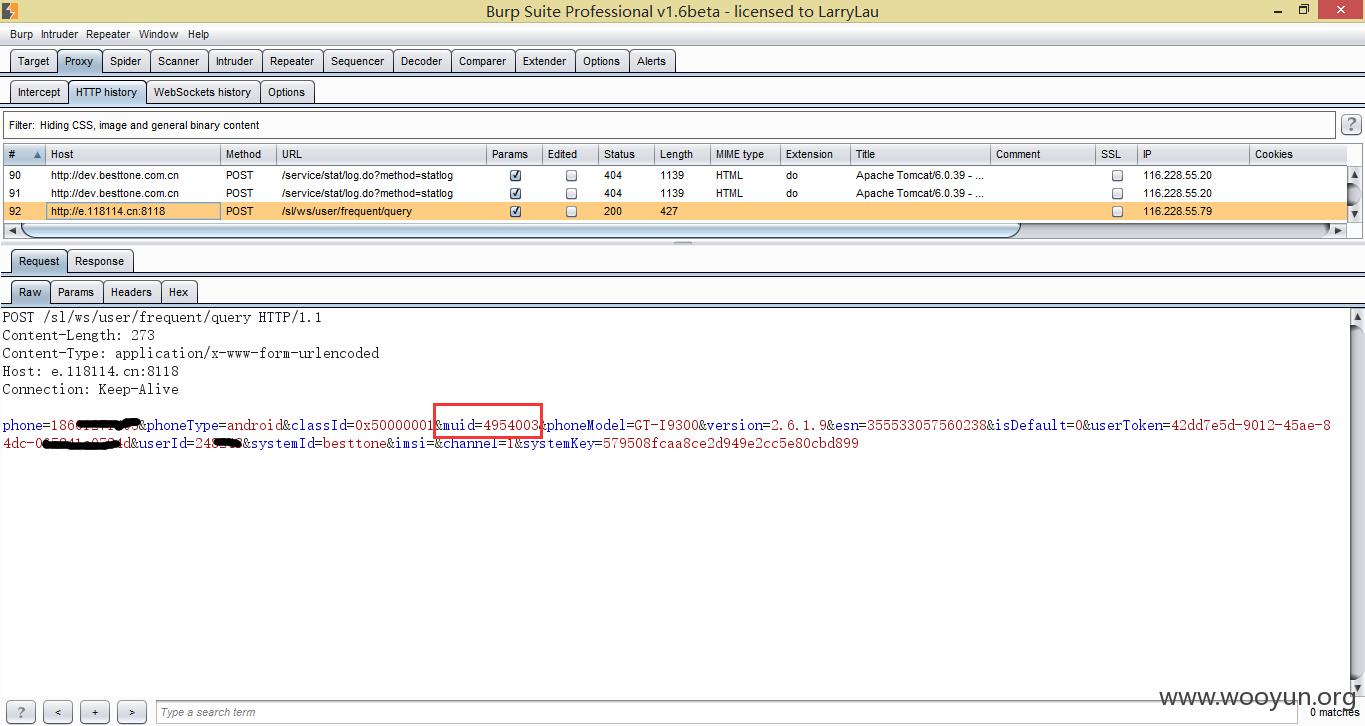Switch to the Comparer tab
1365x726 pixels.
pos(482,61)
